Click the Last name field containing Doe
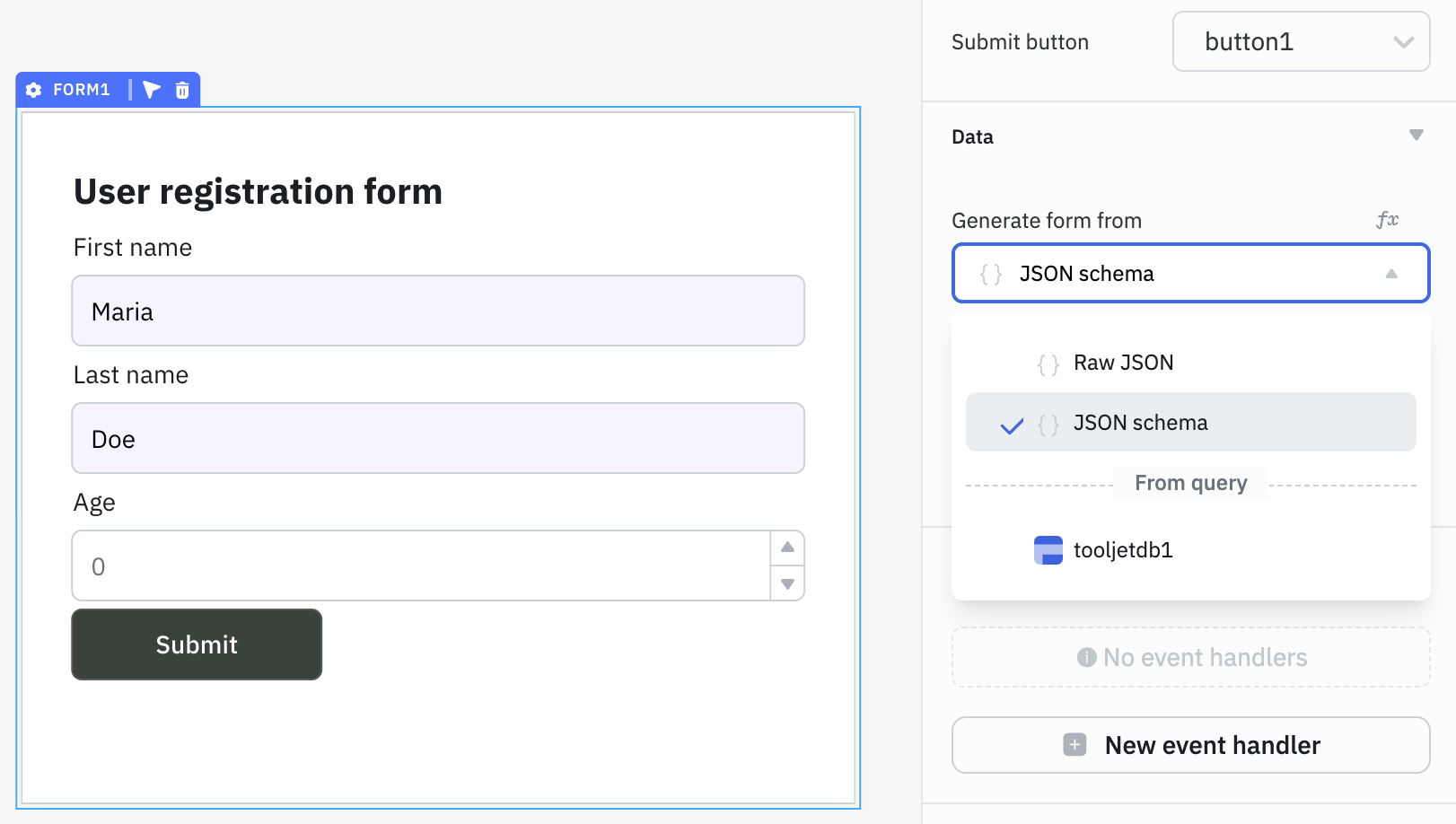Screen dimensions: 1456x824 tap(438, 438)
